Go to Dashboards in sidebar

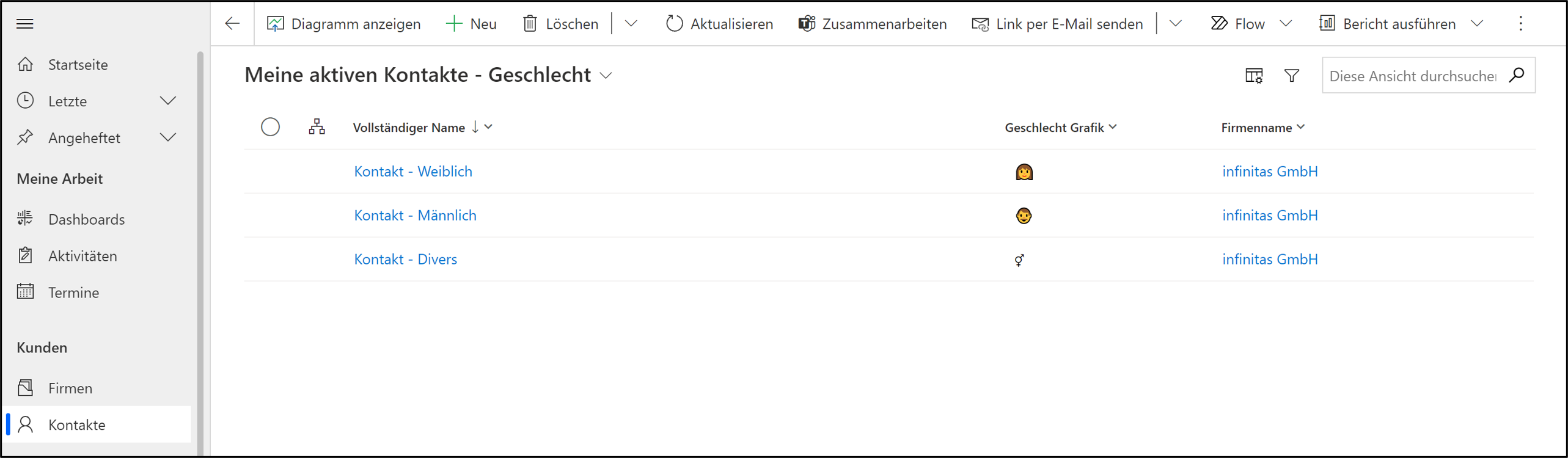click(x=86, y=219)
